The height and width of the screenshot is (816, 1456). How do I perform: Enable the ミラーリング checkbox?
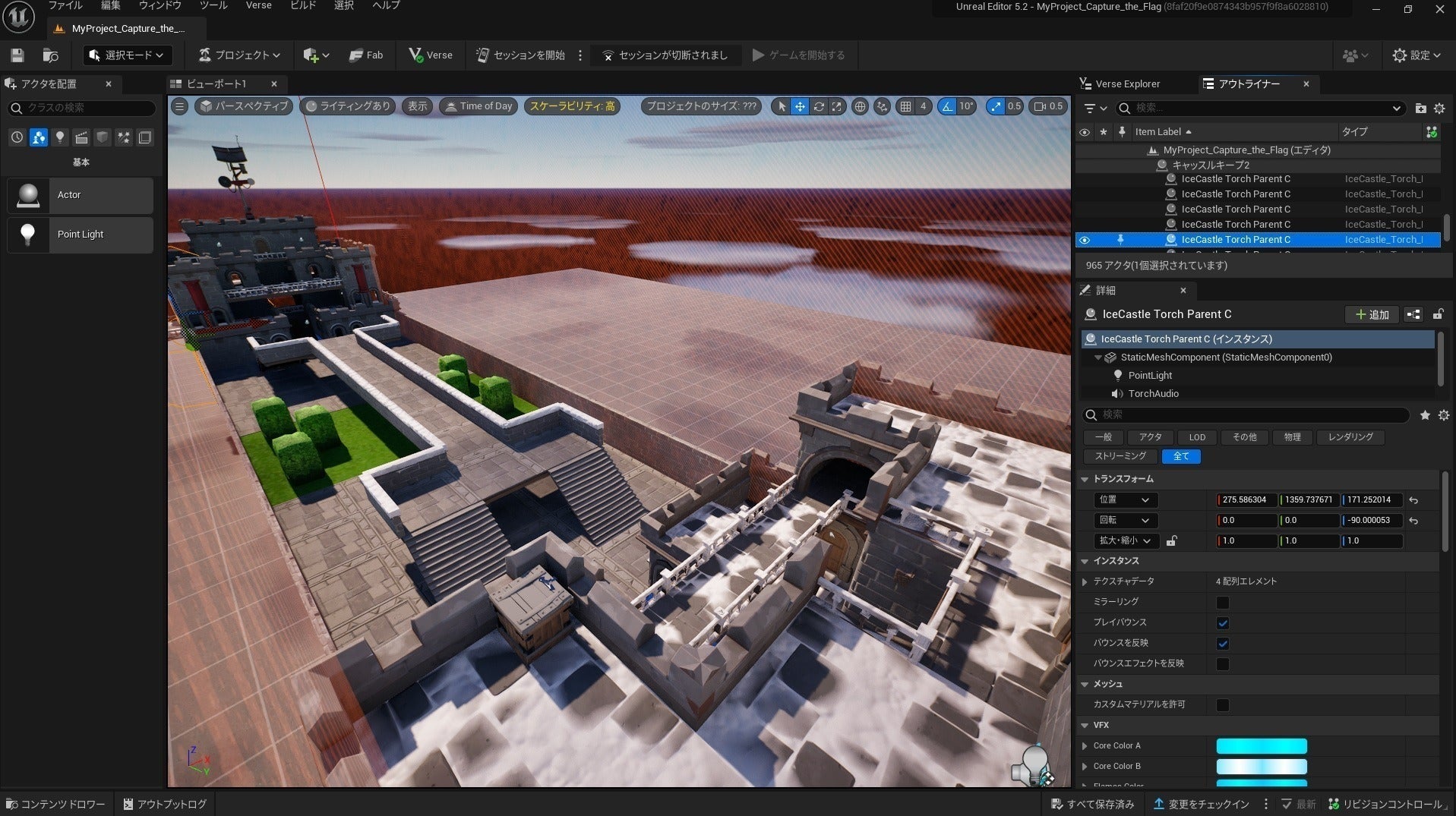[1222, 602]
